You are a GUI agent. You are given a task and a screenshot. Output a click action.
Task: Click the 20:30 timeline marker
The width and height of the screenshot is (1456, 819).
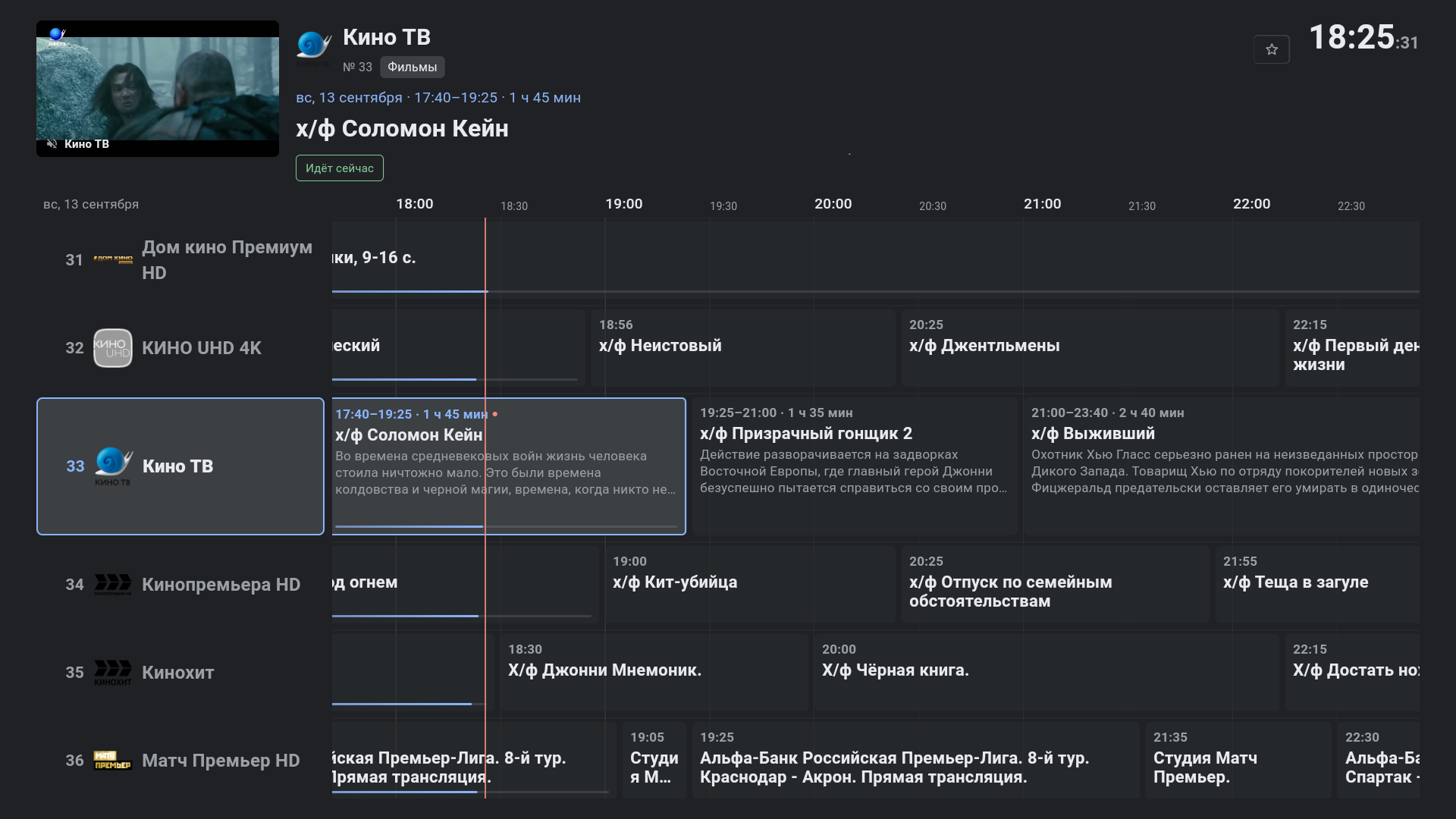tap(933, 206)
